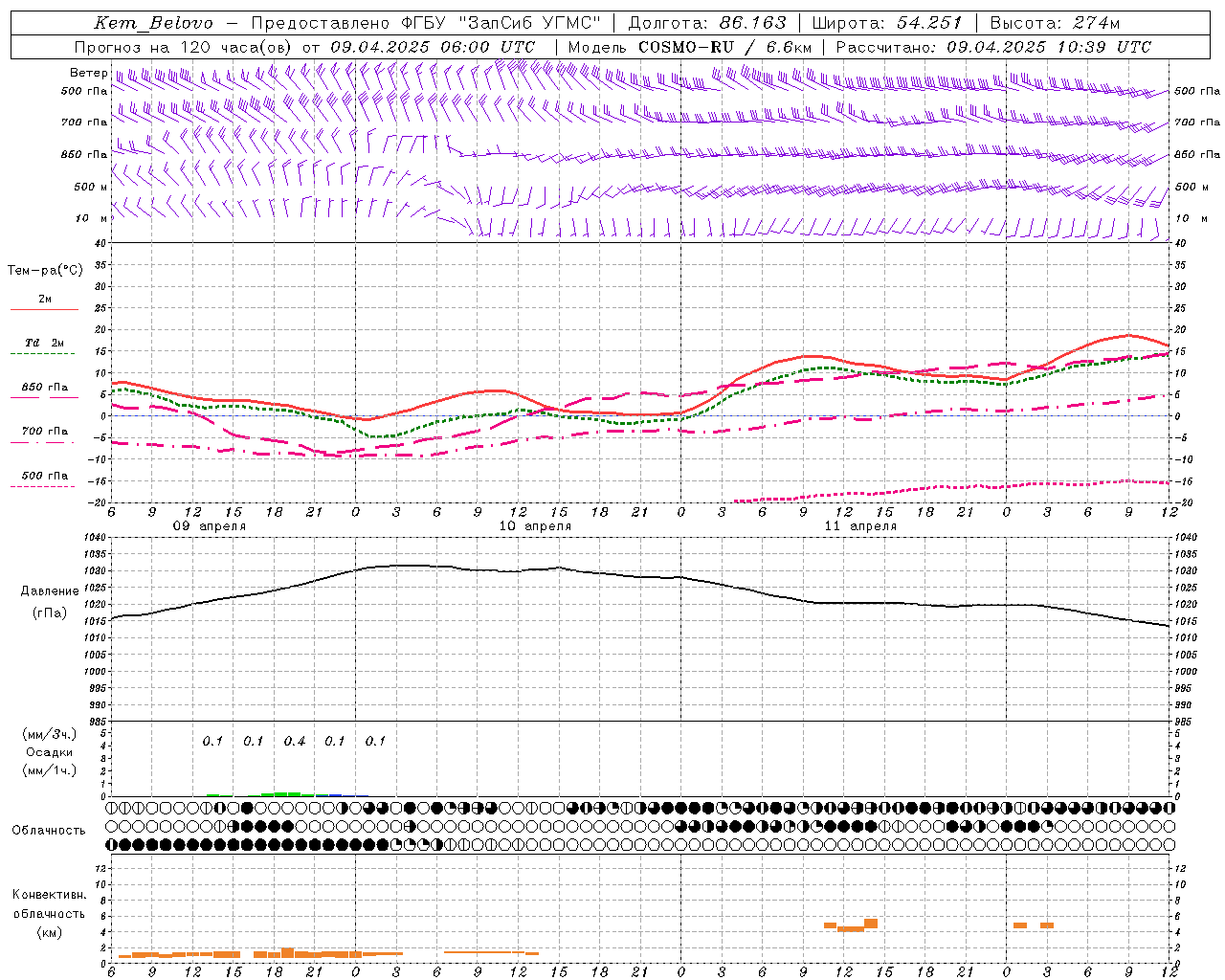Select the Td 2м dew point legend entry
The height and width of the screenshot is (980, 1225).
[45, 343]
